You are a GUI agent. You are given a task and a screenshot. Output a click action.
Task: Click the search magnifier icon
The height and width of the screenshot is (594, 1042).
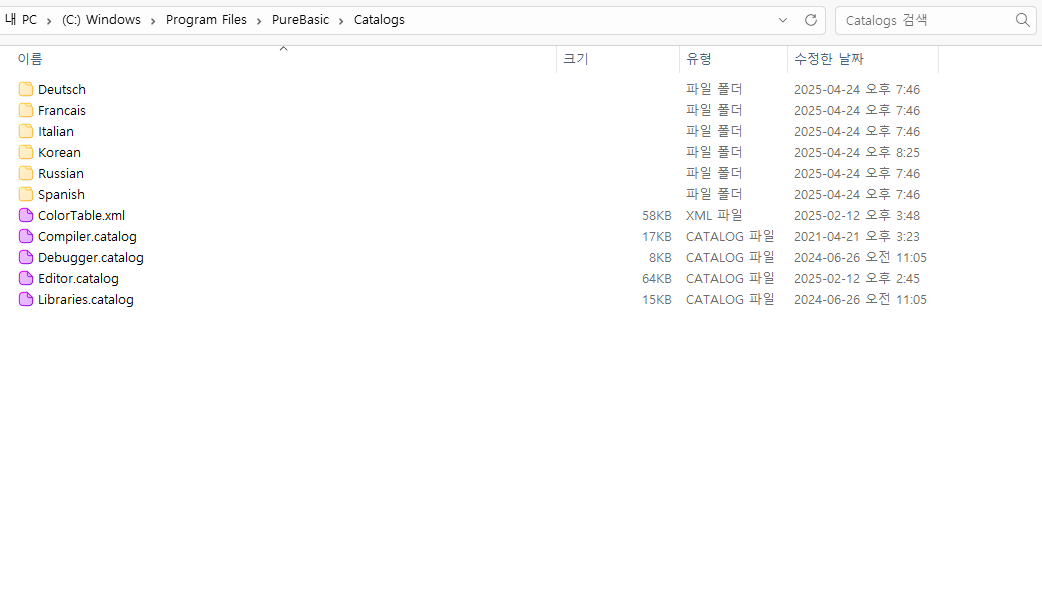click(x=1023, y=20)
